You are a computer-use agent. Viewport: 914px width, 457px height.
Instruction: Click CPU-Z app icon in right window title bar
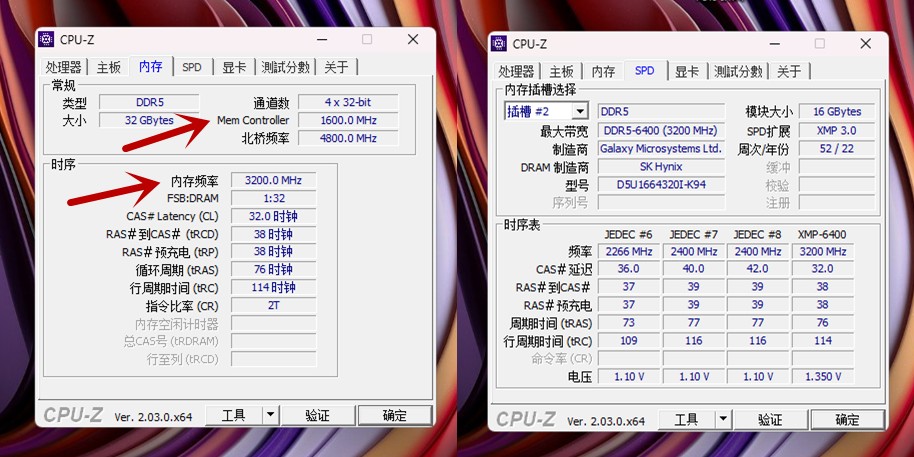coord(499,44)
